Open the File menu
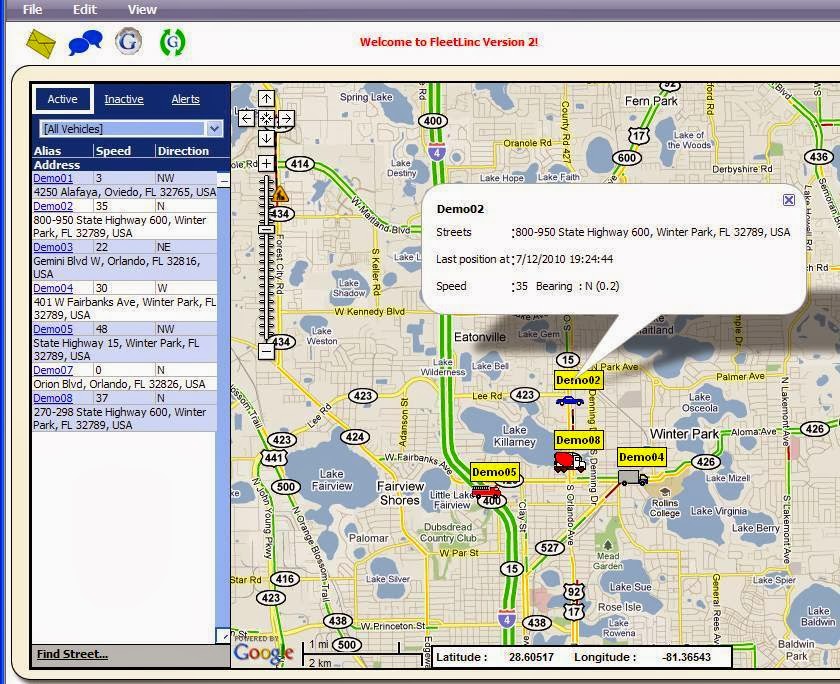 pyautogui.click(x=32, y=9)
